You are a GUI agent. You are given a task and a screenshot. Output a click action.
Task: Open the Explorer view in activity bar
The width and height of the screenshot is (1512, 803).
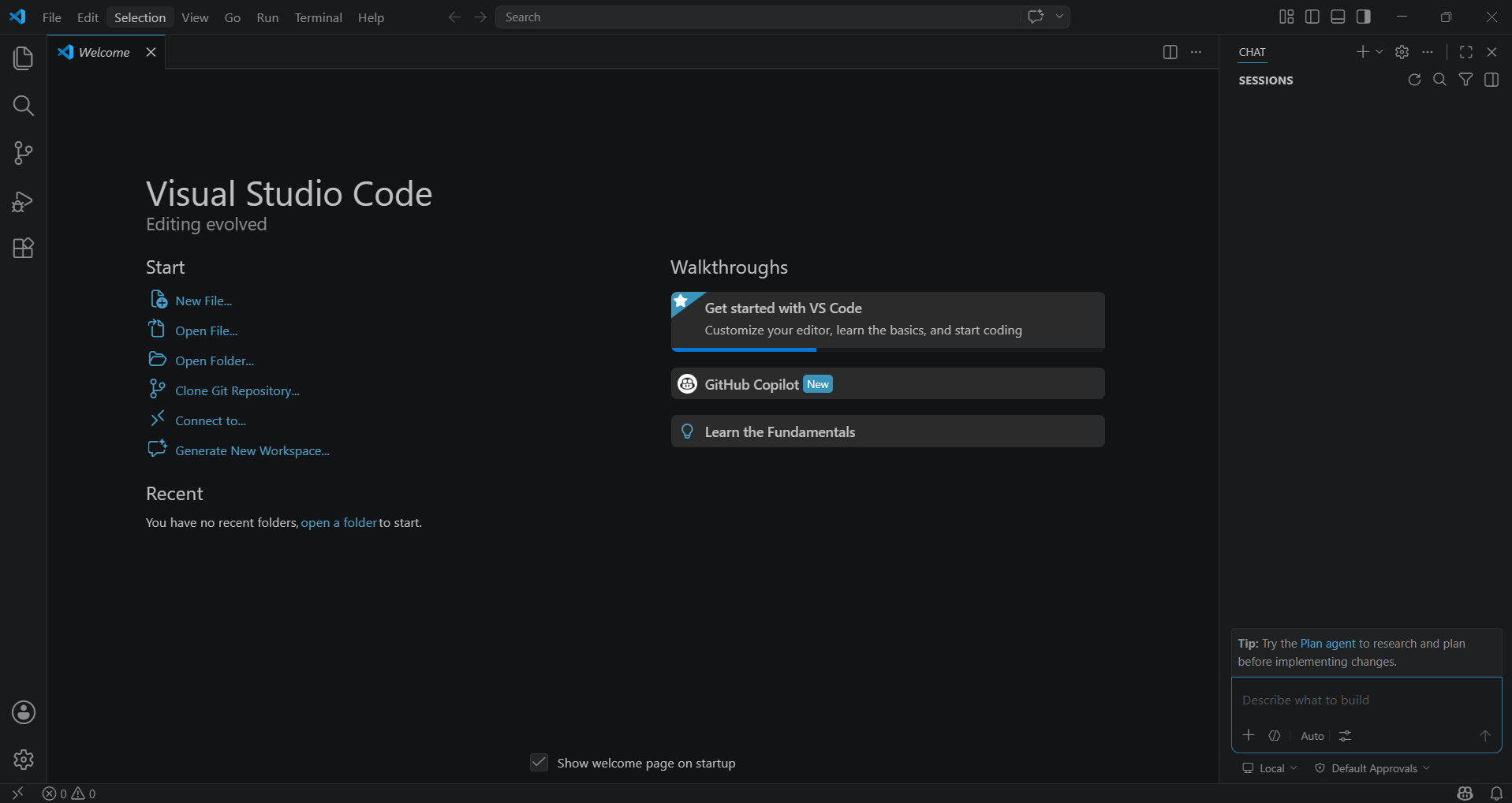[x=24, y=58]
